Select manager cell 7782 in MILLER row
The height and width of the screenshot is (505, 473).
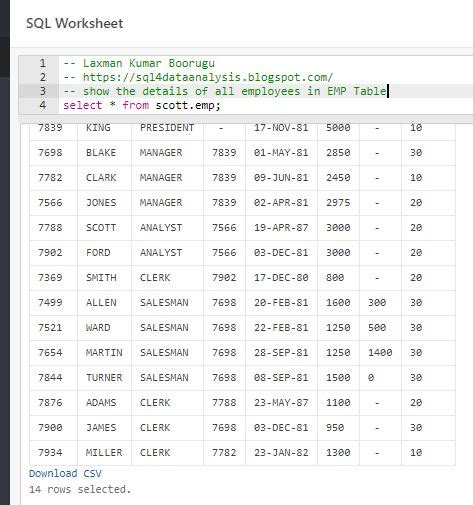coord(224,453)
